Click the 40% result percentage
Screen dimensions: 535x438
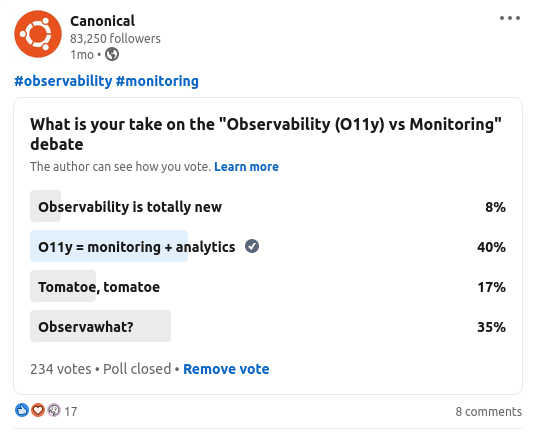click(x=491, y=247)
